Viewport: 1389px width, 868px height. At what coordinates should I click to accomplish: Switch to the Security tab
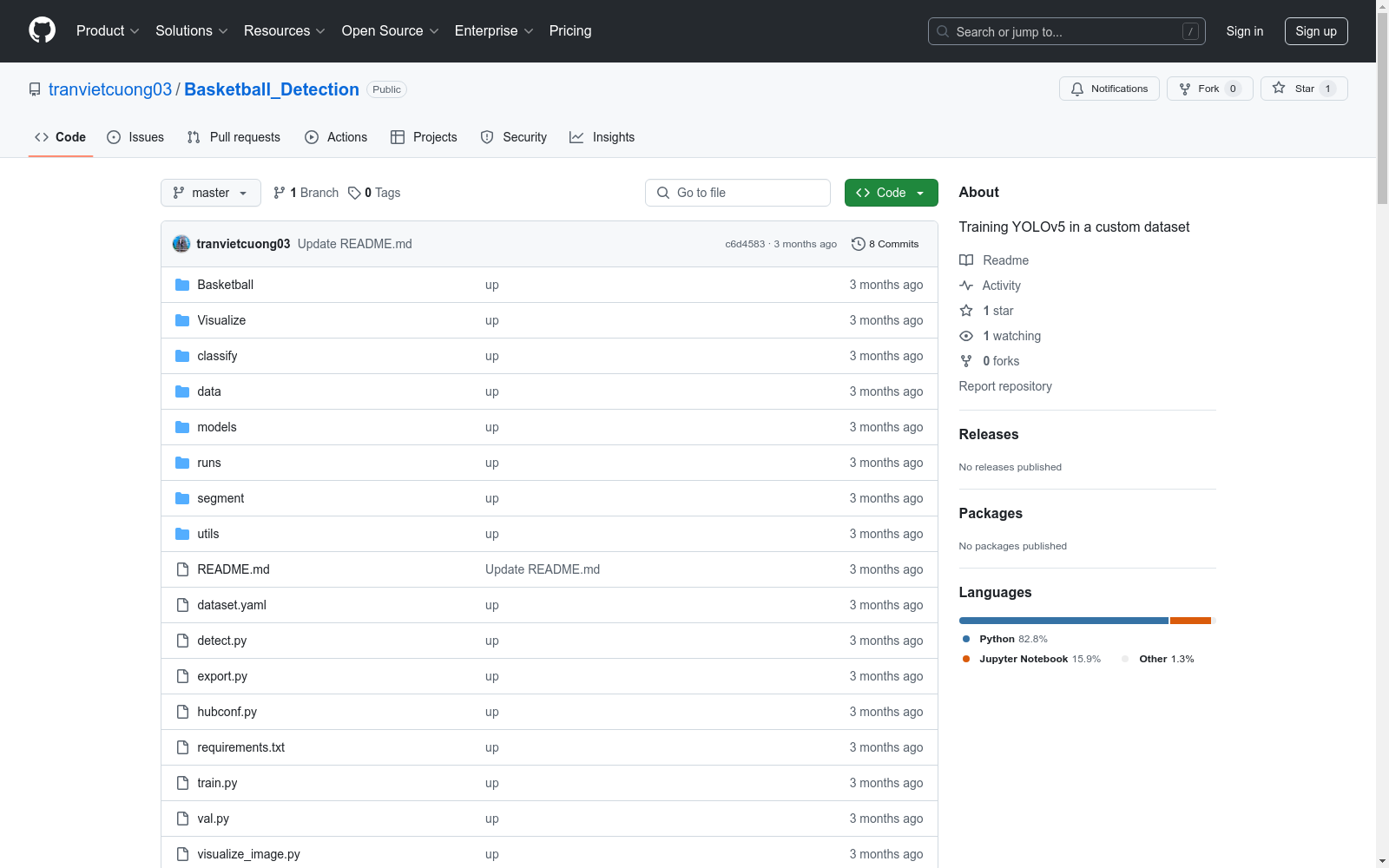pyautogui.click(x=514, y=137)
